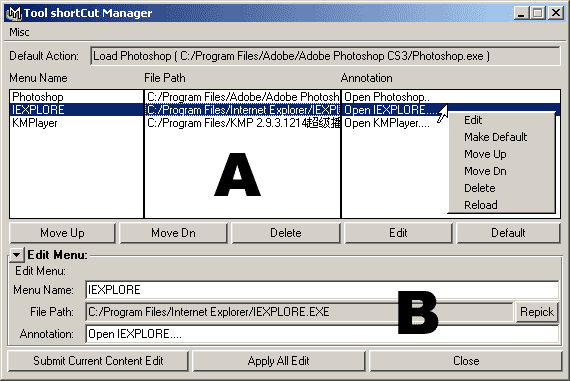Minimize the Tool shortCut Manager window
The height and width of the screenshot is (381, 570).
522,13
